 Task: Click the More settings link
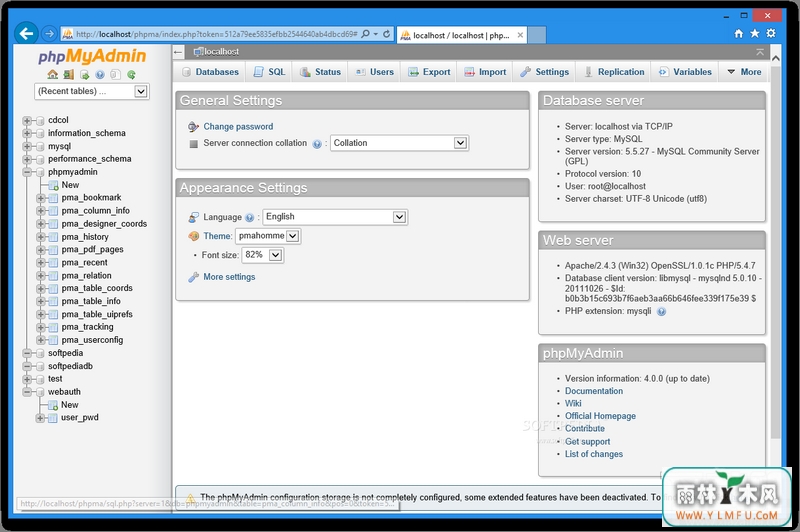[x=229, y=277]
